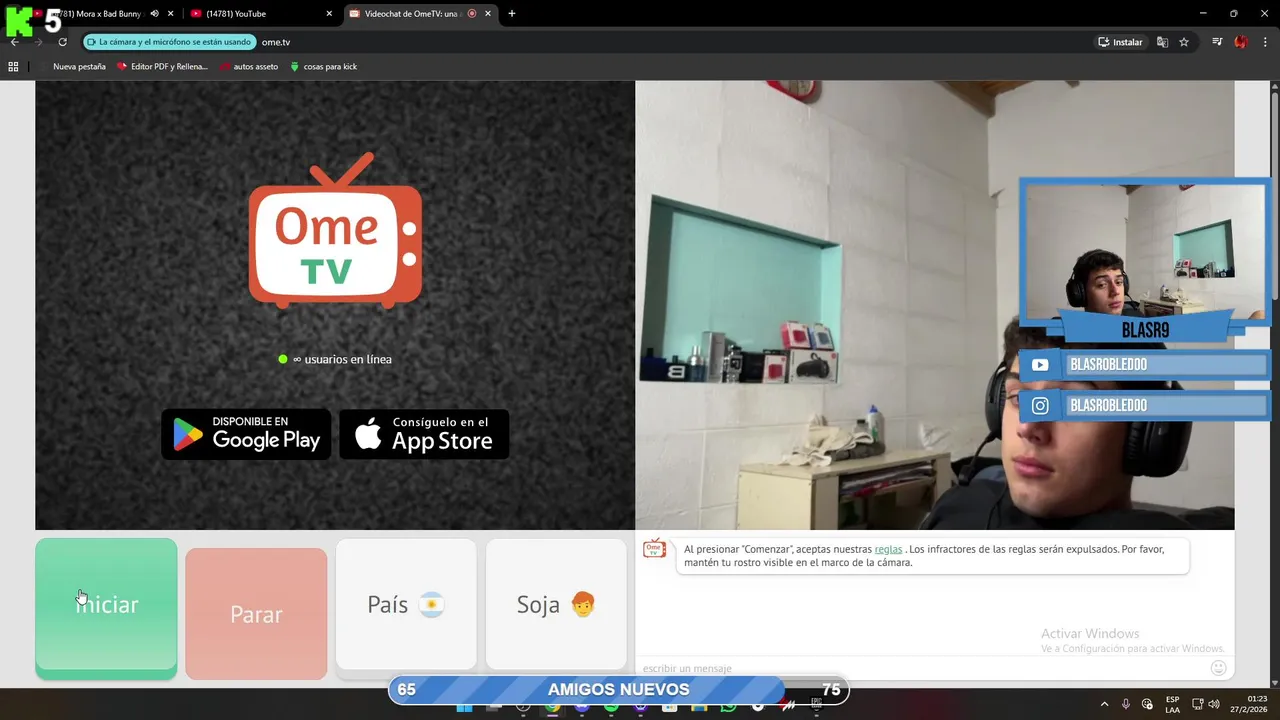The width and height of the screenshot is (1280, 720).
Task: Open the volume tray icon
Action: pyautogui.click(x=1214, y=704)
